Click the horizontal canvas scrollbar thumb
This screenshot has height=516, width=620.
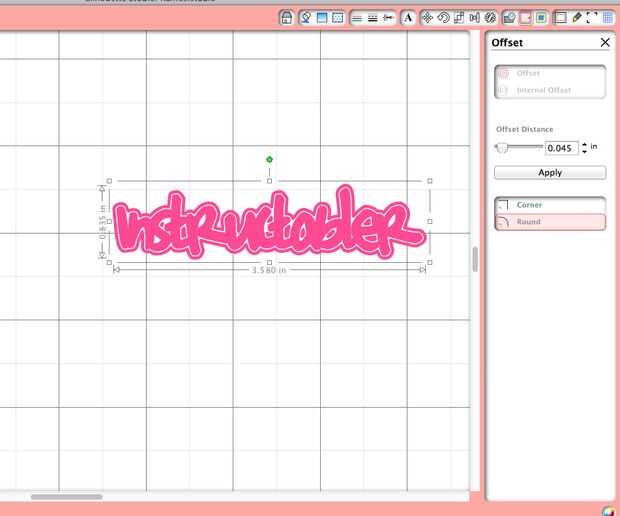(x=66, y=497)
